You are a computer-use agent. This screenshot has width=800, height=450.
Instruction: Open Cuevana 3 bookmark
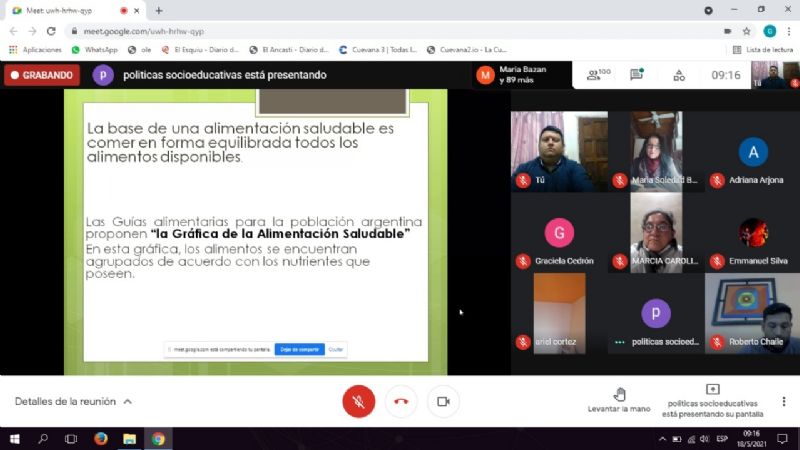378,49
